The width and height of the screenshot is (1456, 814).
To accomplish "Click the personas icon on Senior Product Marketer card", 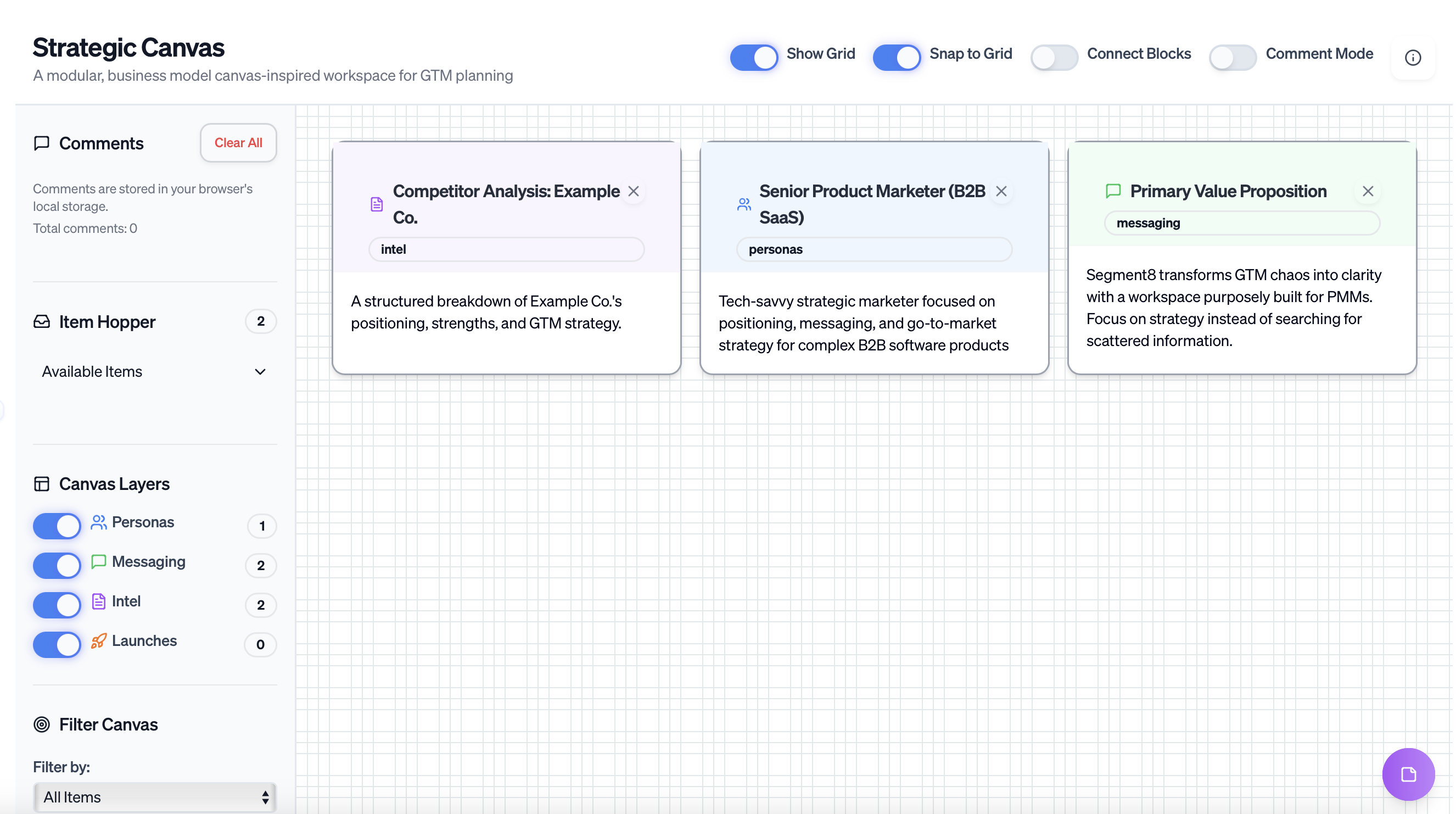I will (x=743, y=204).
